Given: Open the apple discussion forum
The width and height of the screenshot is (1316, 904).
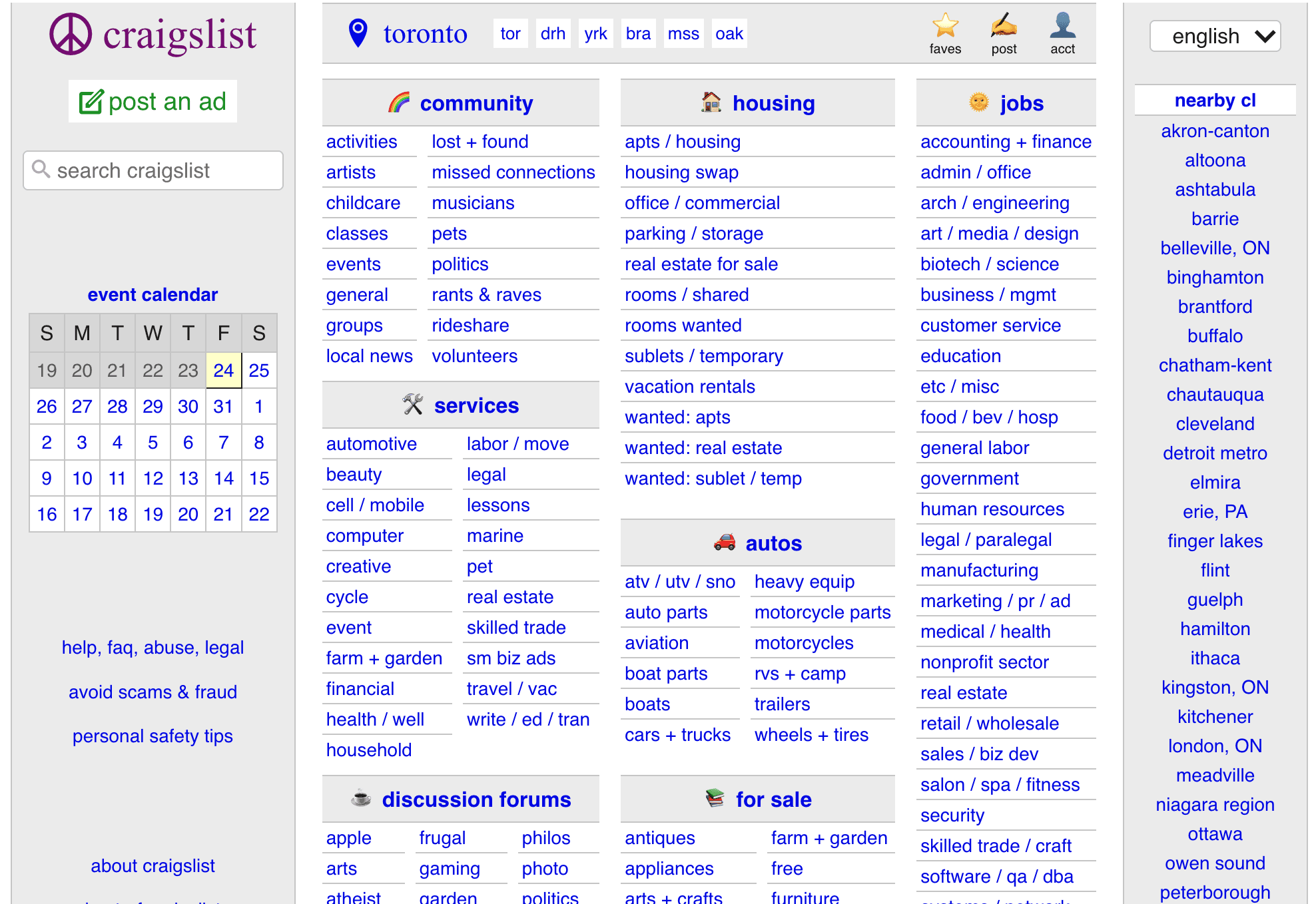Looking at the screenshot, I should click(x=348, y=837).
